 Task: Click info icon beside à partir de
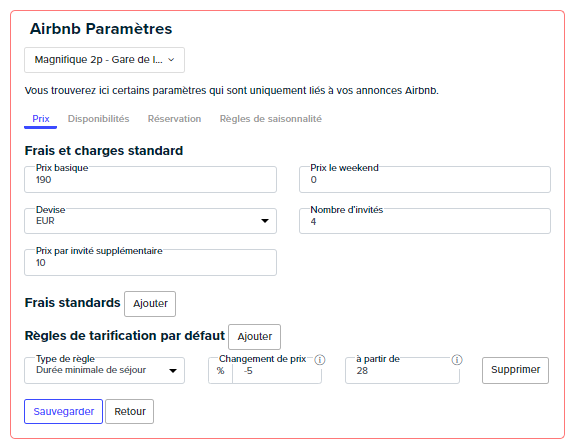coord(457,360)
